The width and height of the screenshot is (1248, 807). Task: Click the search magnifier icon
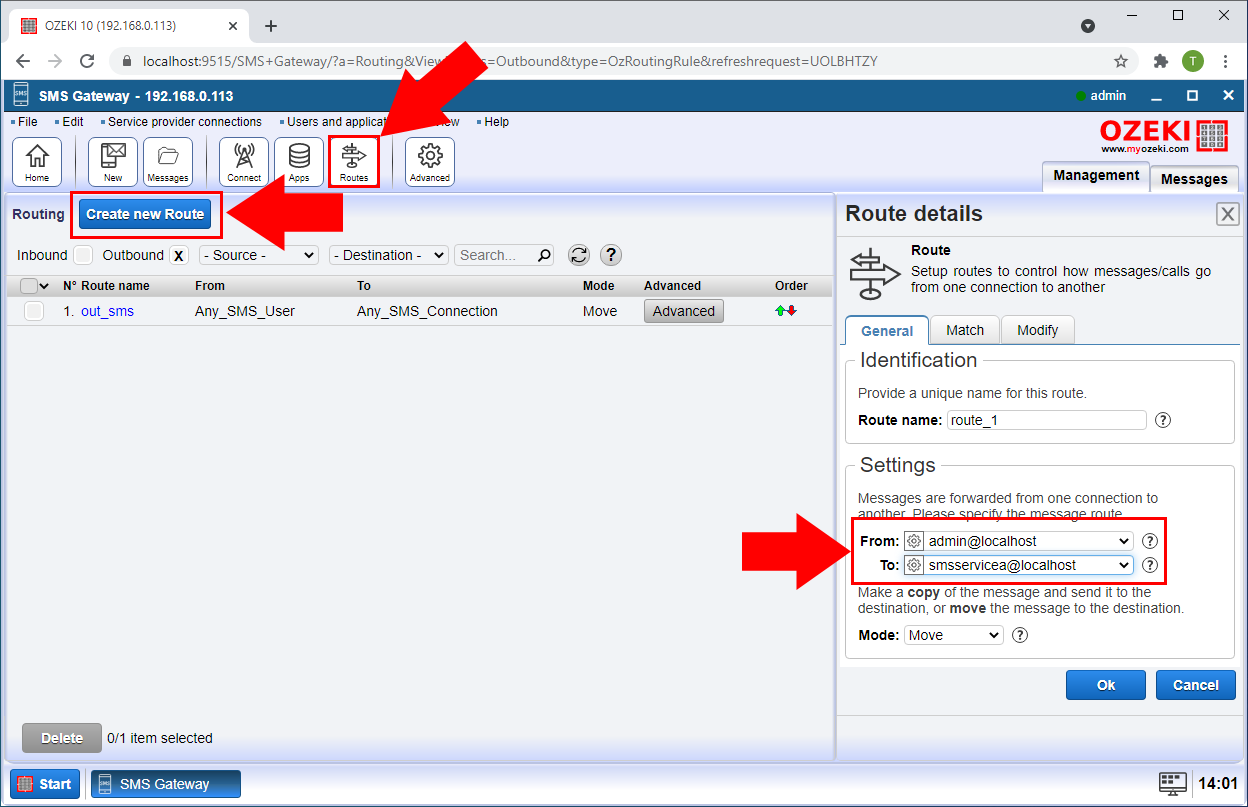[544, 255]
